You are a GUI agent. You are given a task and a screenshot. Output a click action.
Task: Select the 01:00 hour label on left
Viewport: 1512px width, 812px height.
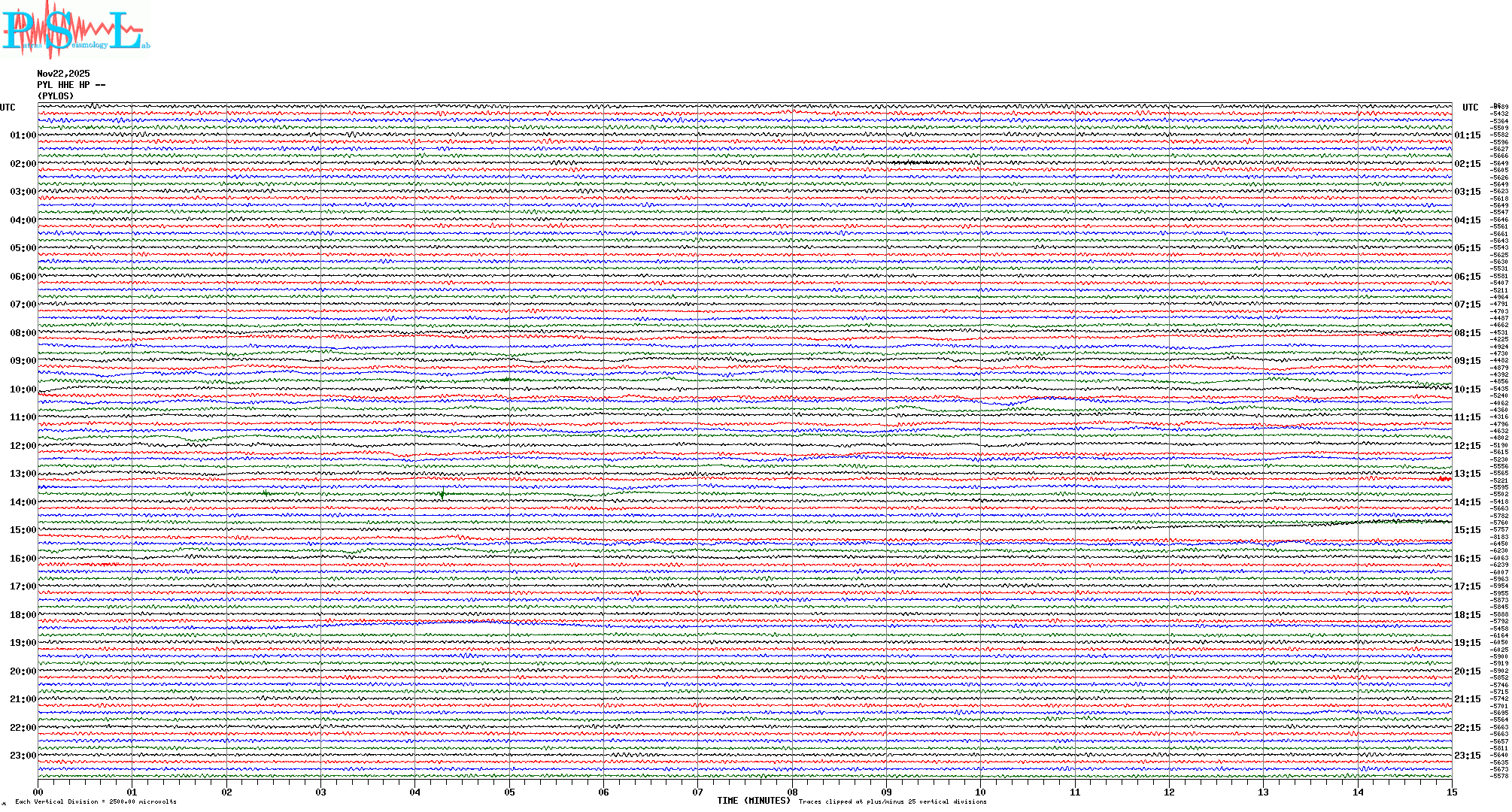tap(23, 135)
